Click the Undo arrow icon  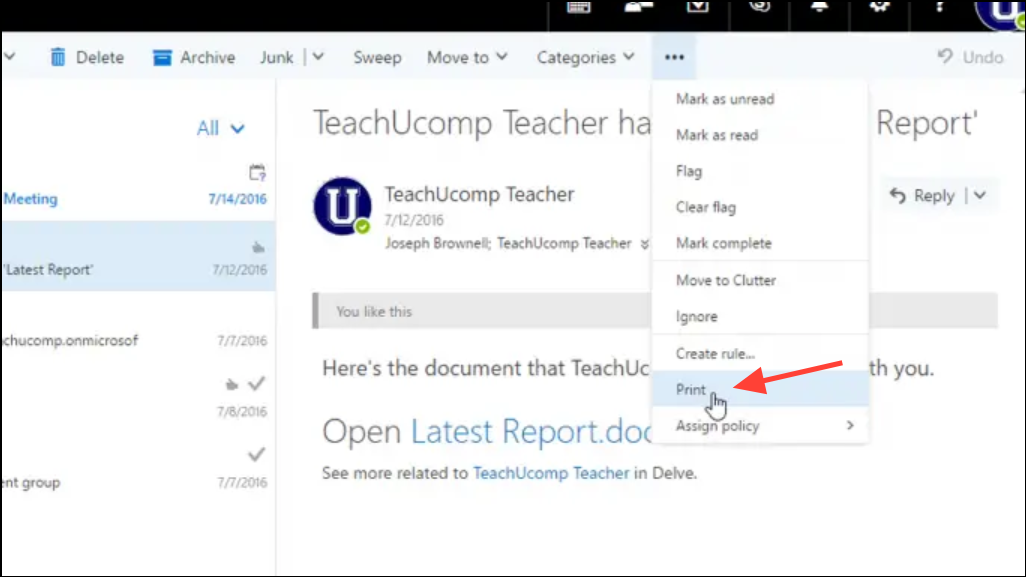(944, 57)
